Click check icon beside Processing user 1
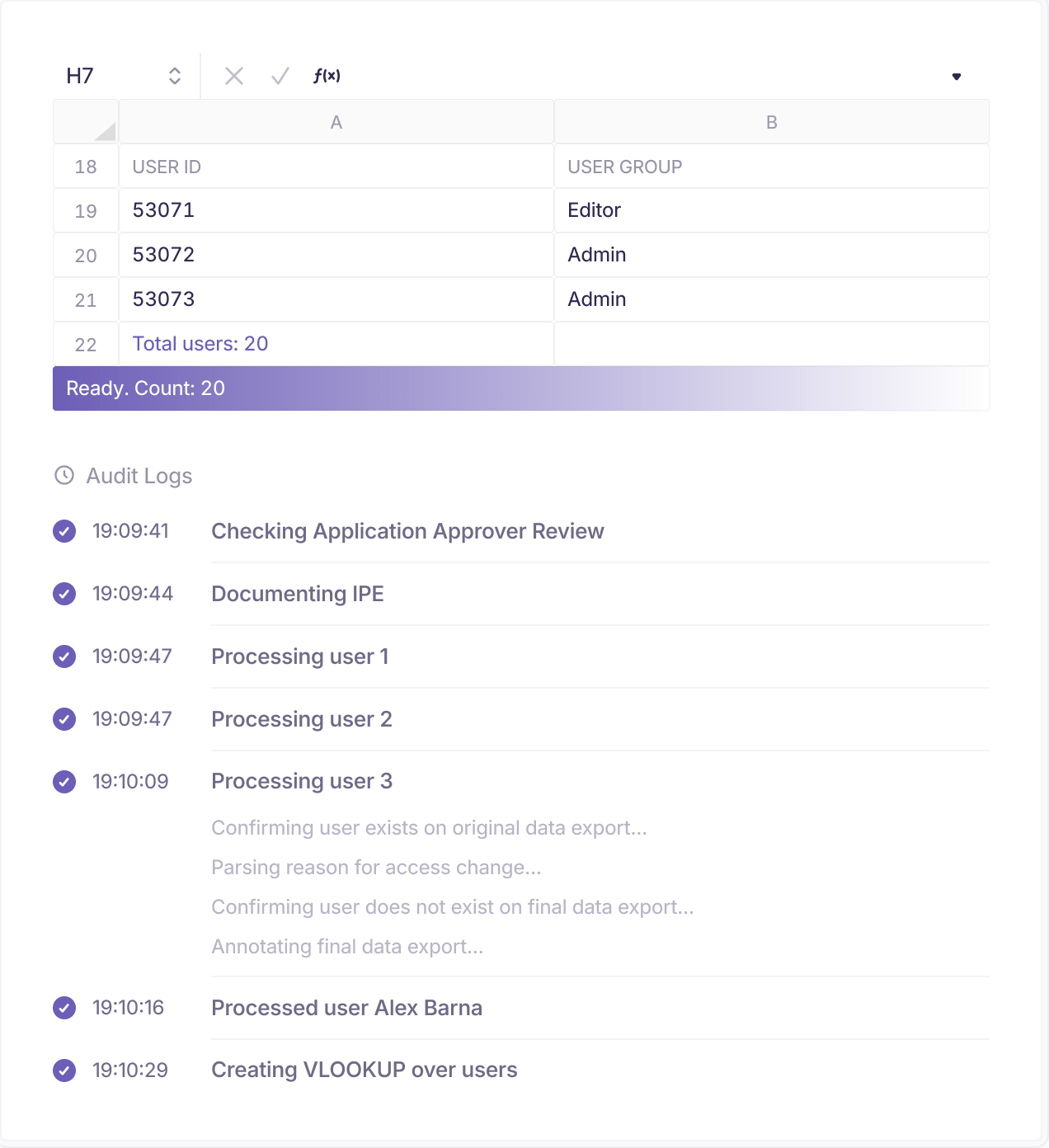 pos(64,656)
